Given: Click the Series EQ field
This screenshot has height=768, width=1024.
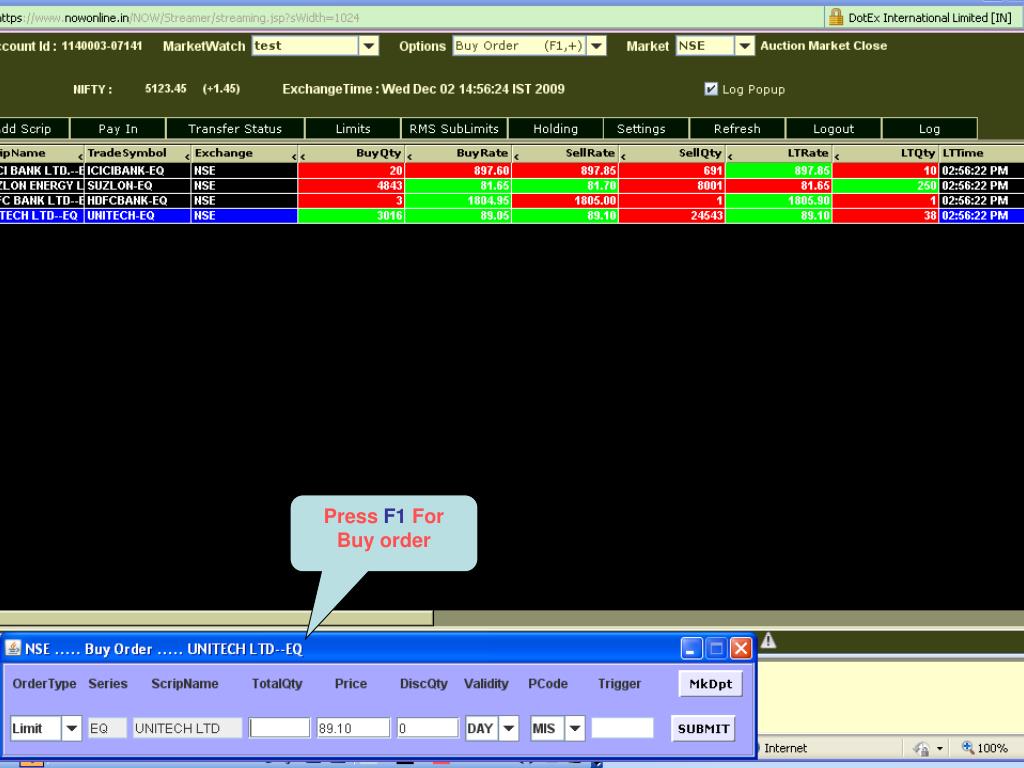Looking at the screenshot, I should (x=107, y=728).
